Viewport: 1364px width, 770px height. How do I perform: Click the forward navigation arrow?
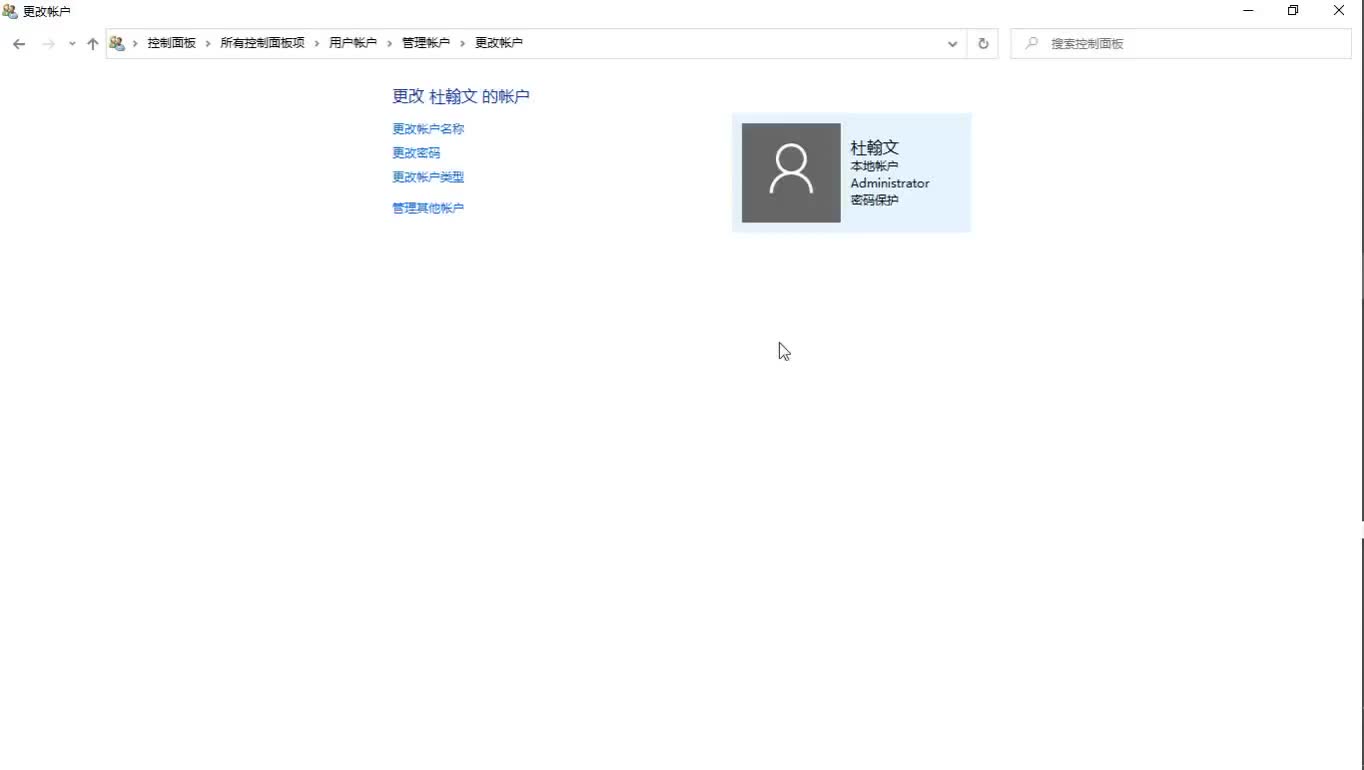[46, 43]
